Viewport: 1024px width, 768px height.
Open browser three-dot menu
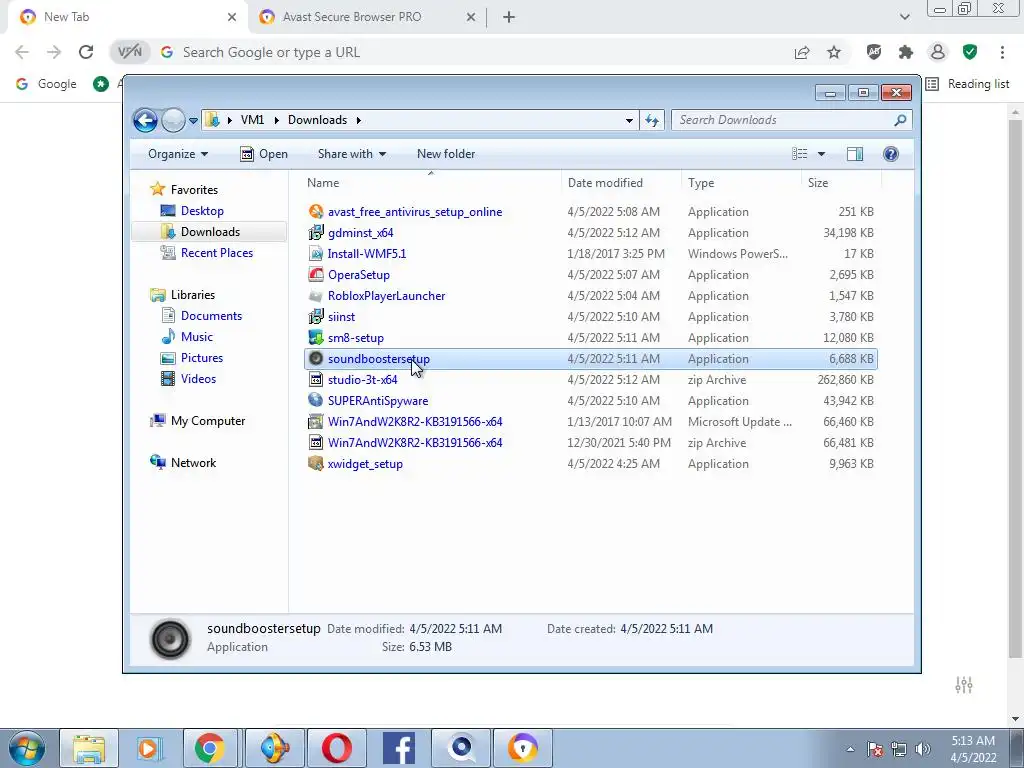coord(1002,52)
